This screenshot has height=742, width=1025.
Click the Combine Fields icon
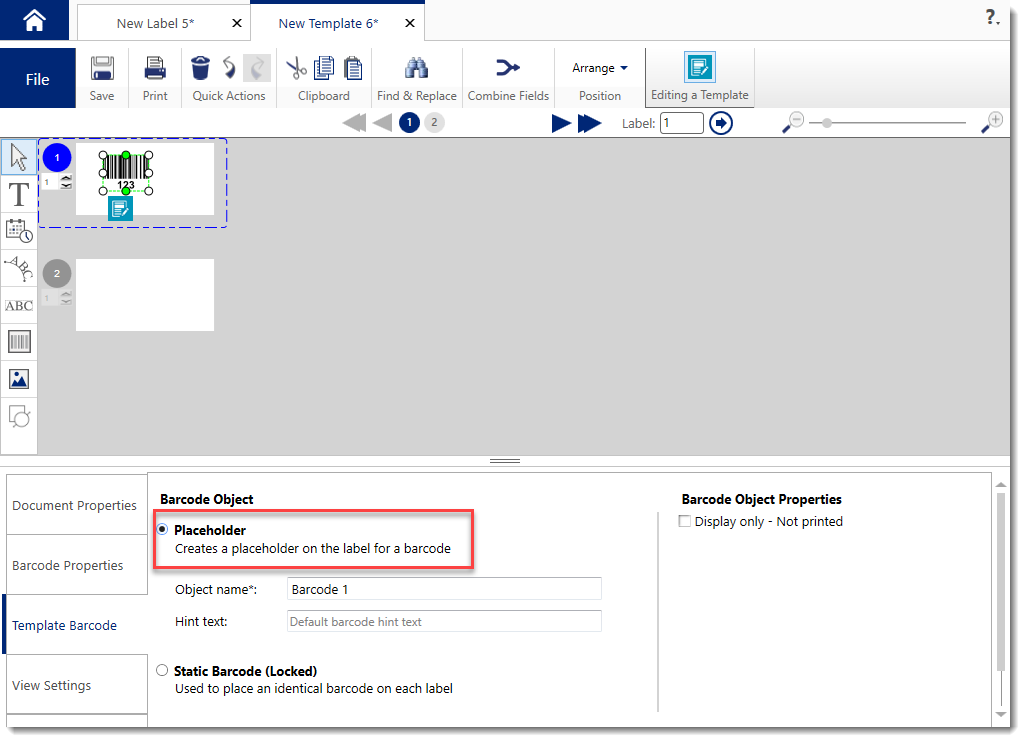(x=508, y=68)
